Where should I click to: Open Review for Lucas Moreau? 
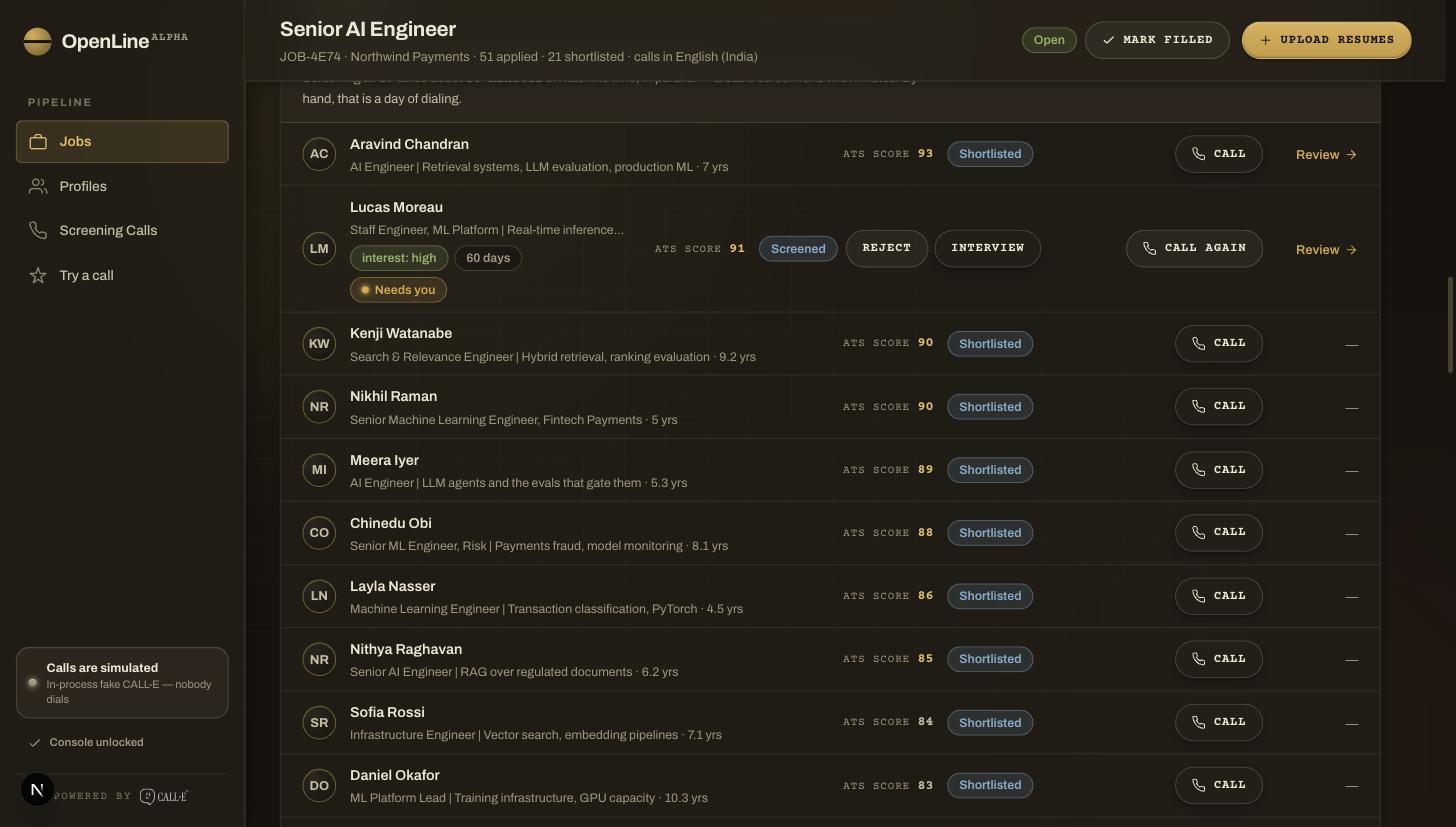[1326, 250]
